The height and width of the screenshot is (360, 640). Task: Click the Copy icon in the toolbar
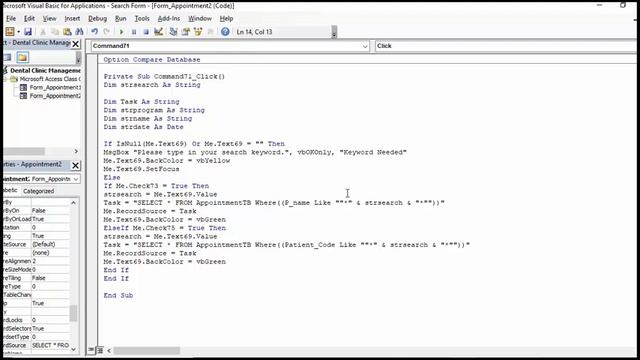pyautogui.click(x=55, y=31)
